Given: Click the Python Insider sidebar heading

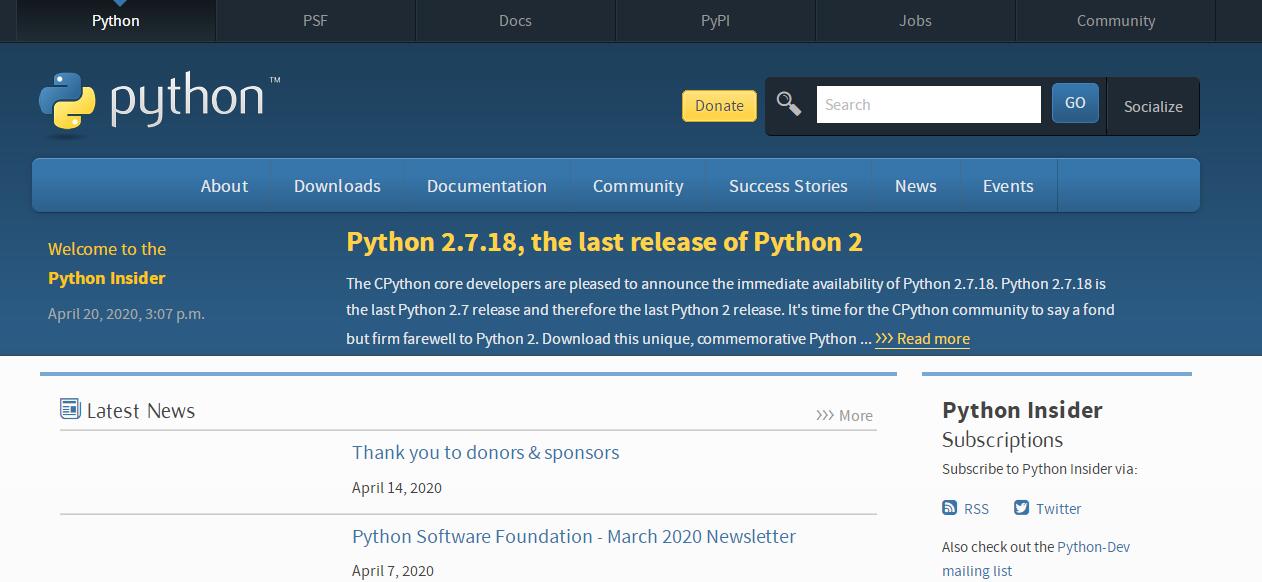Looking at the screenshot, I should coord(1022,410).
